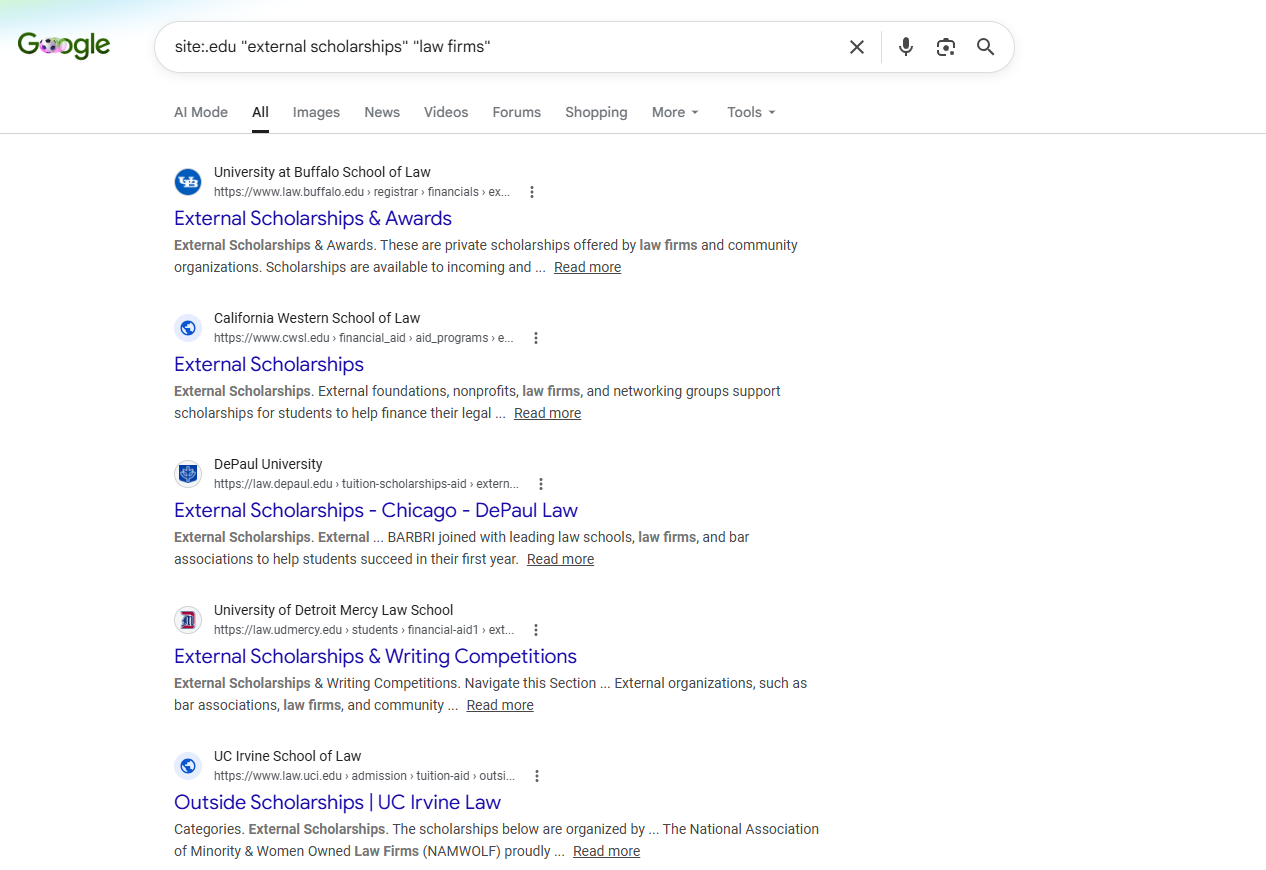
Task: Switch to Images tab
Action: click(316, 112)
